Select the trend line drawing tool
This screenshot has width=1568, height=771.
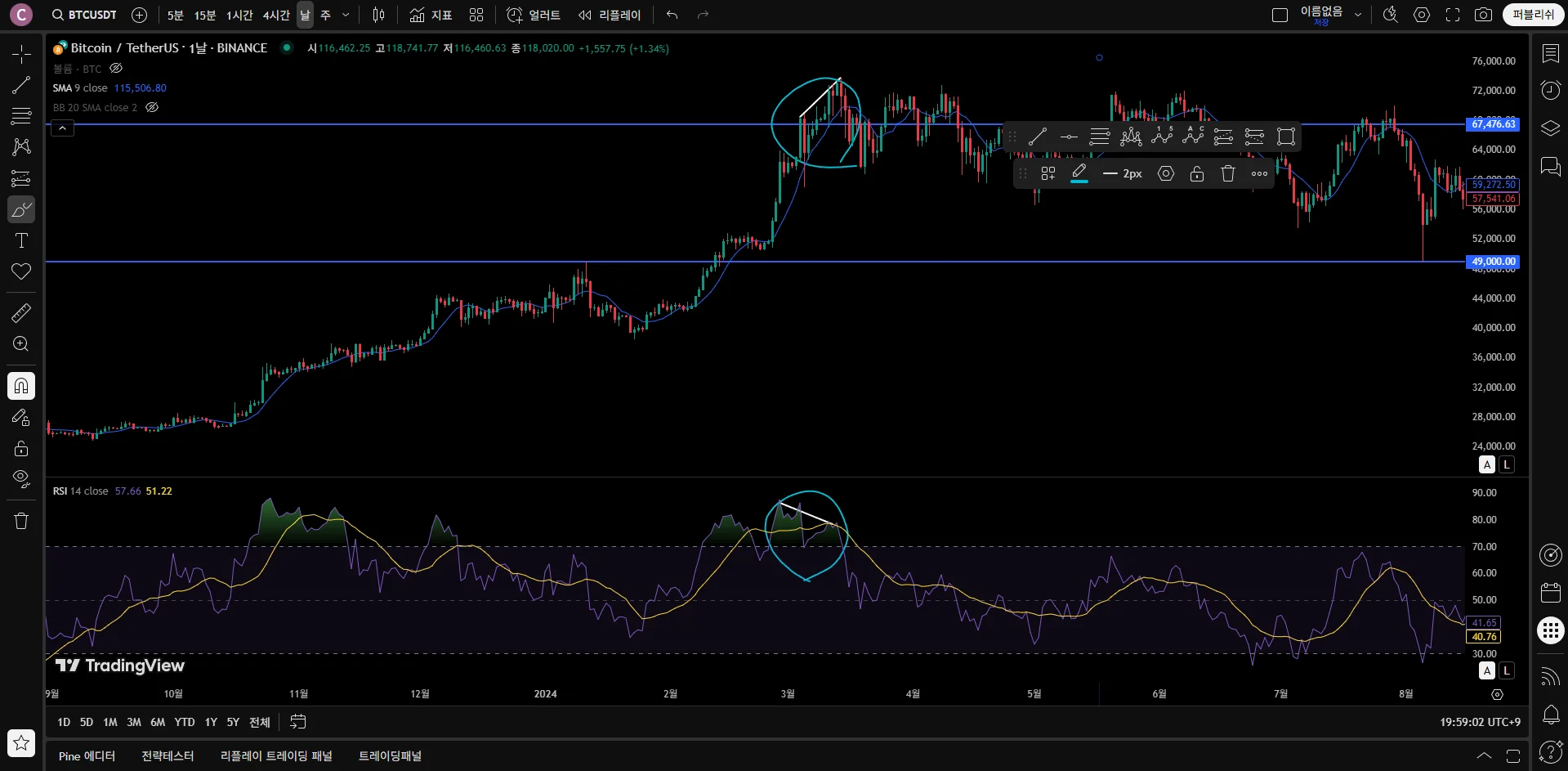(x=21, y=85)
